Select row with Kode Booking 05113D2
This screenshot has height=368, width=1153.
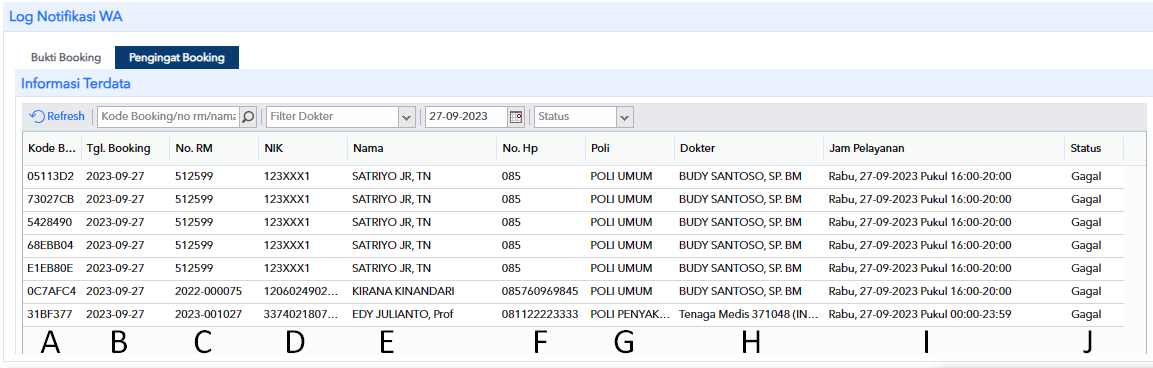[574, 177]
